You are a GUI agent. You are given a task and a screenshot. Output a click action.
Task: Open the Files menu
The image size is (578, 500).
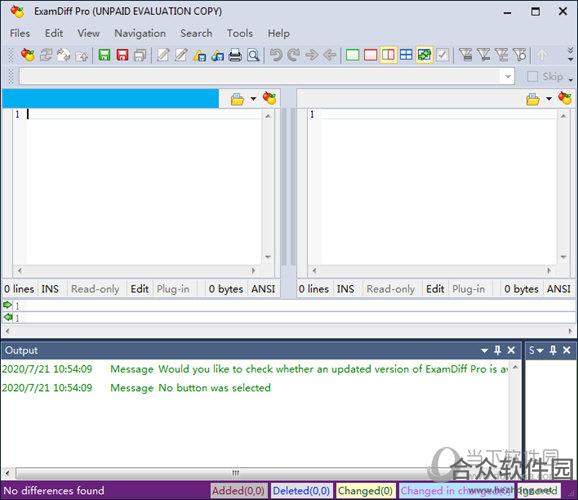20,33
